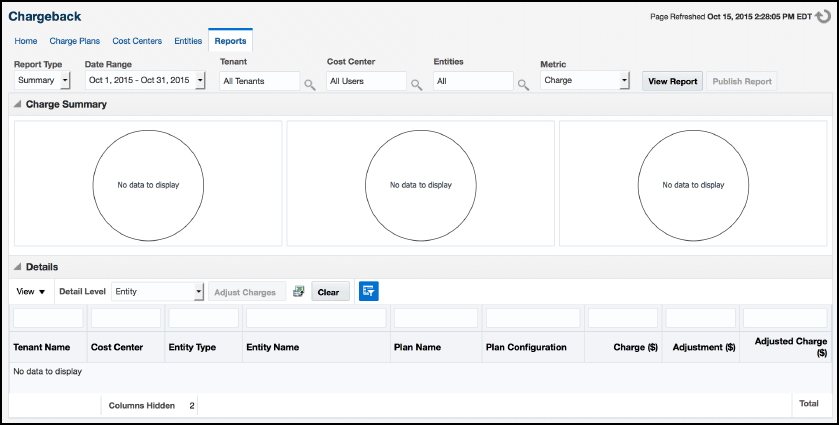Collapse the Details section

click(18, 267)
